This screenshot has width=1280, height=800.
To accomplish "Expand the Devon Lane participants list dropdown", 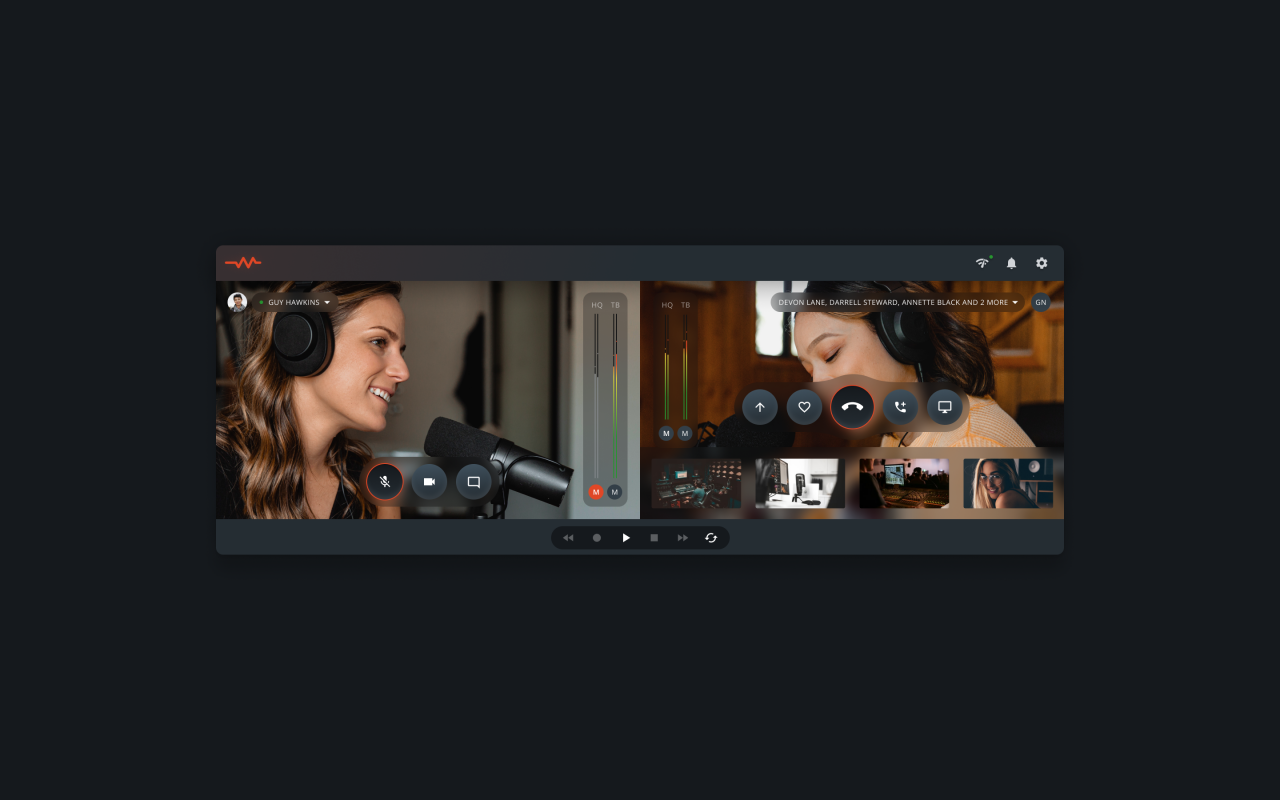I will point(1015,302).
